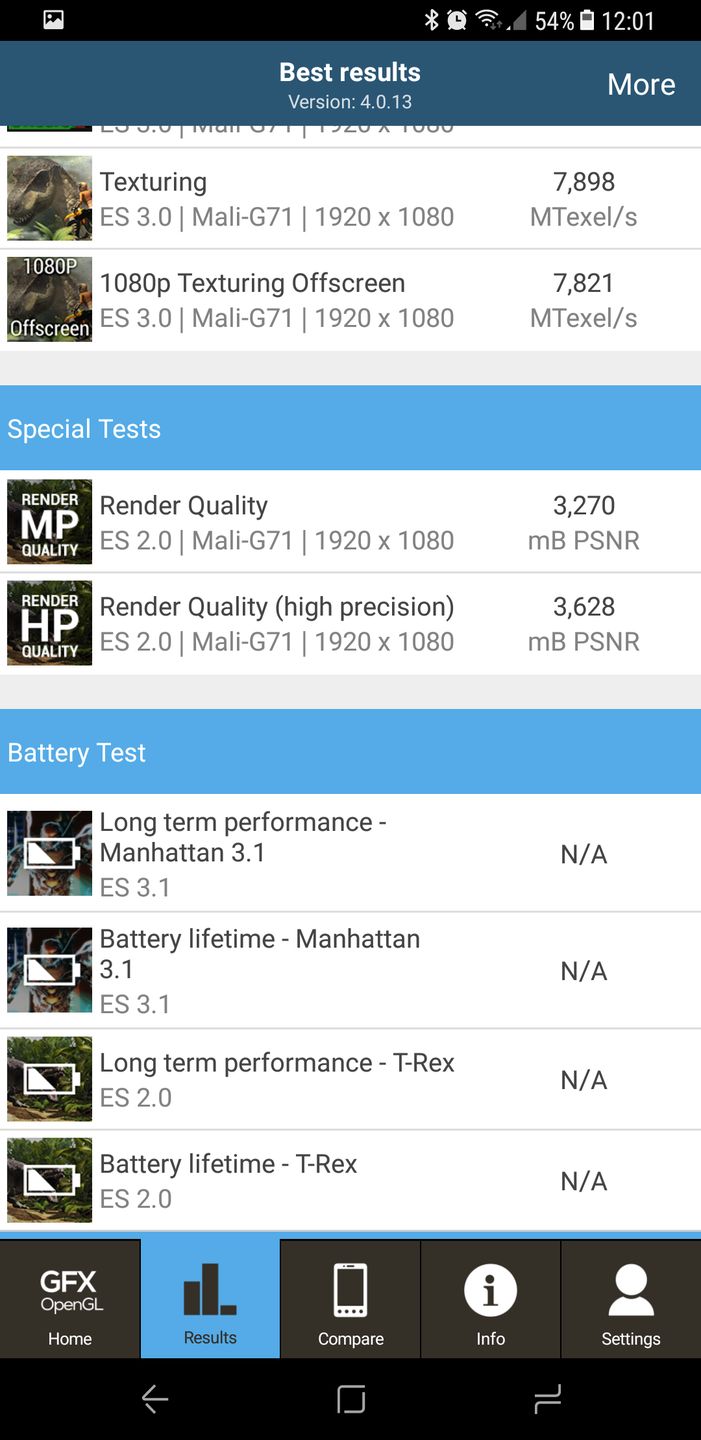The image size is (701, 1440).
Task: Tap Battery lifetime T-Rex battery icon
Action: pos(50,1180)
